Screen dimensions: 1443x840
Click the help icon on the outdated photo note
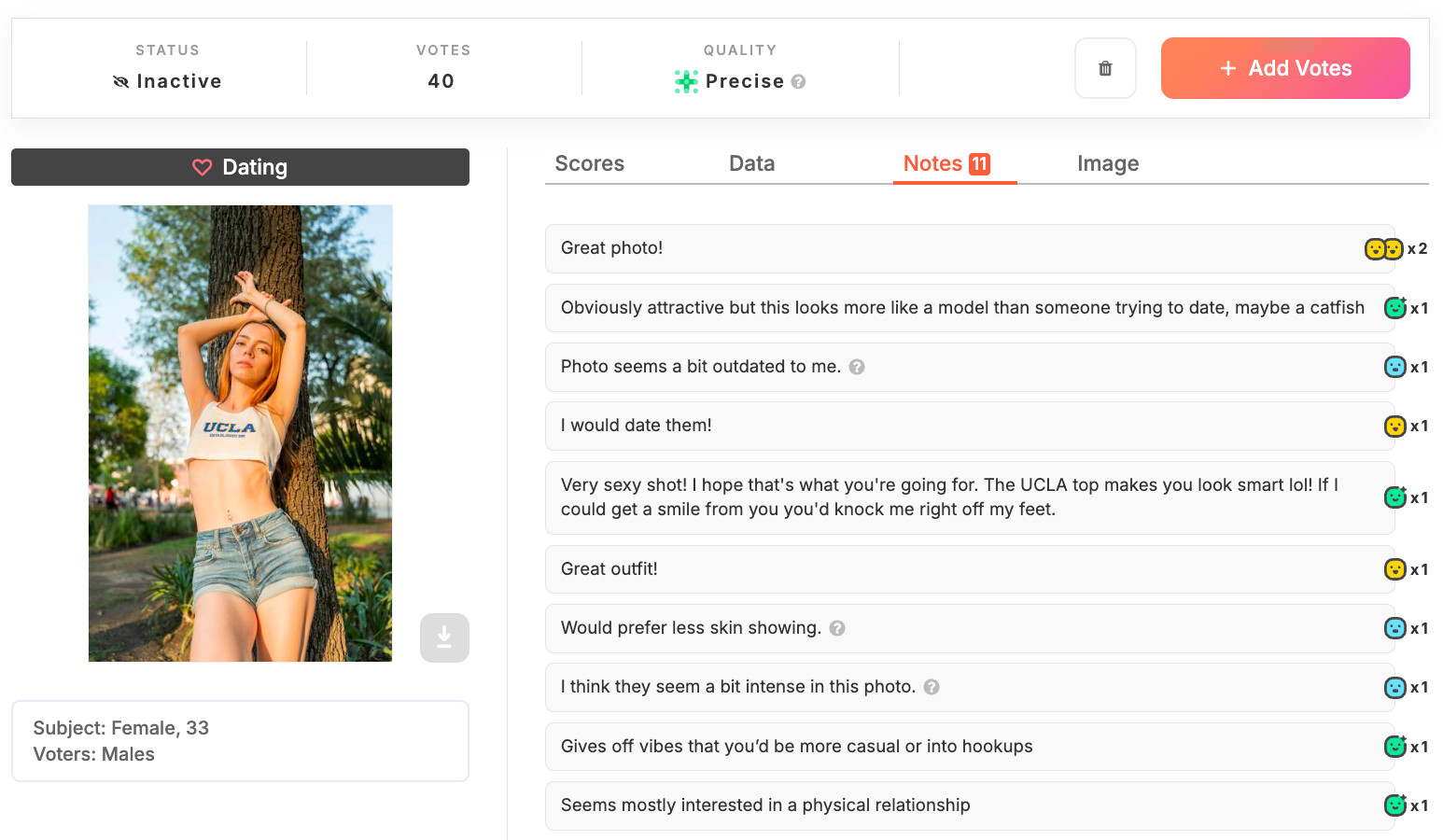click(857, 367)
